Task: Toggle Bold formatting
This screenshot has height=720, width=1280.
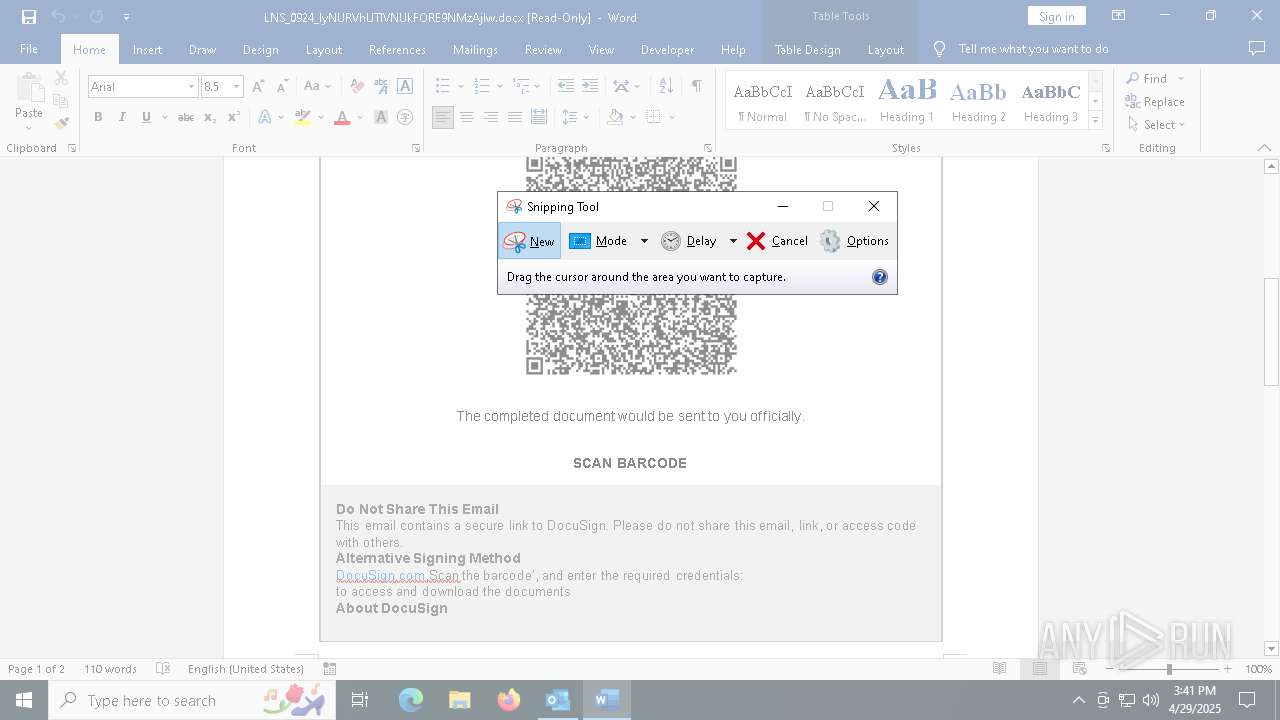Action: click(x=98, y=117)
